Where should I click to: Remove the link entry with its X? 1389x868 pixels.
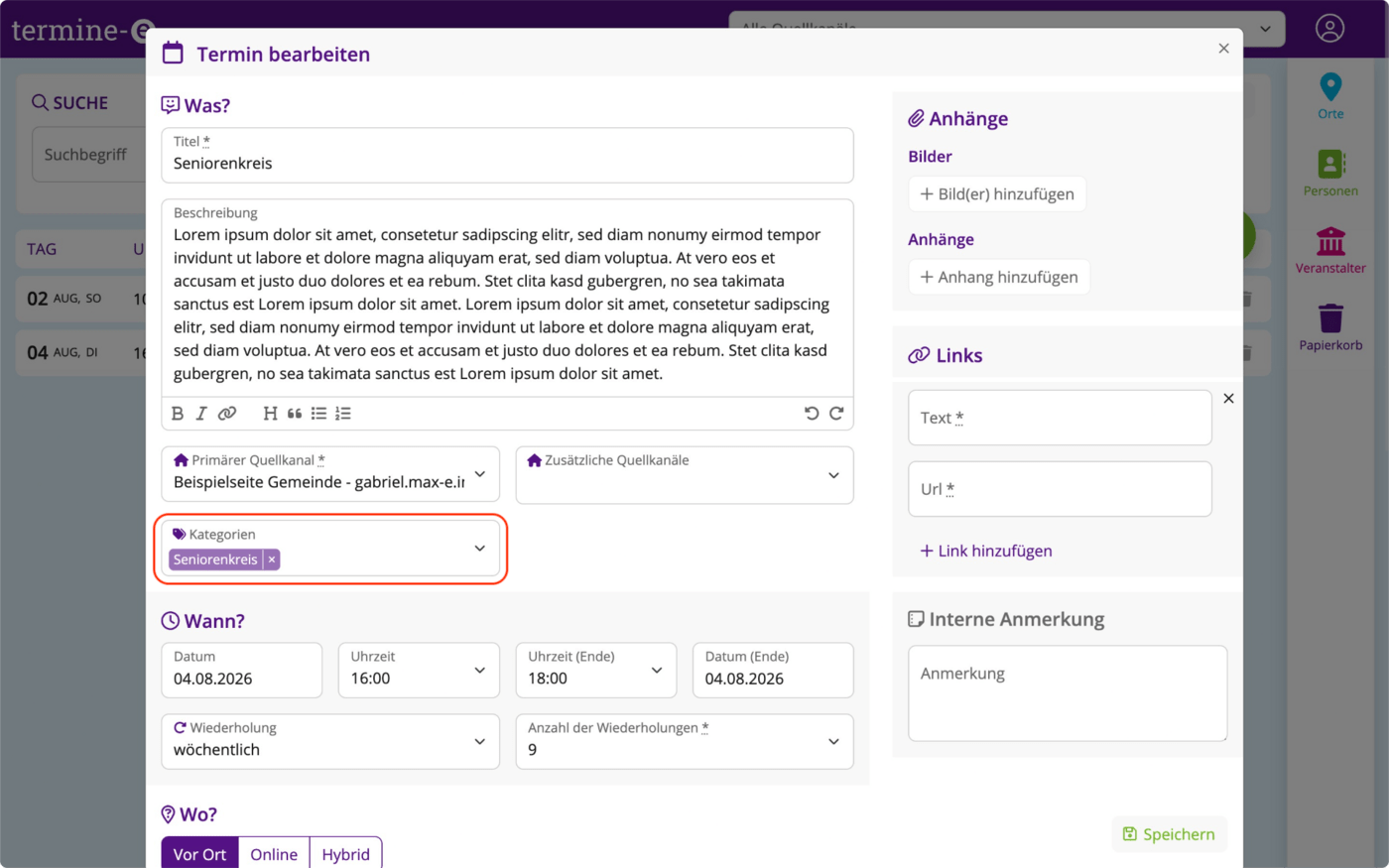pos(1228,399)
